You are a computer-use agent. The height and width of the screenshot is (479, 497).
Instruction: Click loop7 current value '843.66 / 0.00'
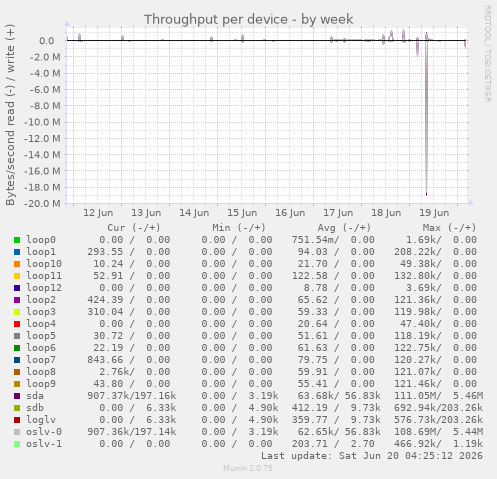point(129,360)
